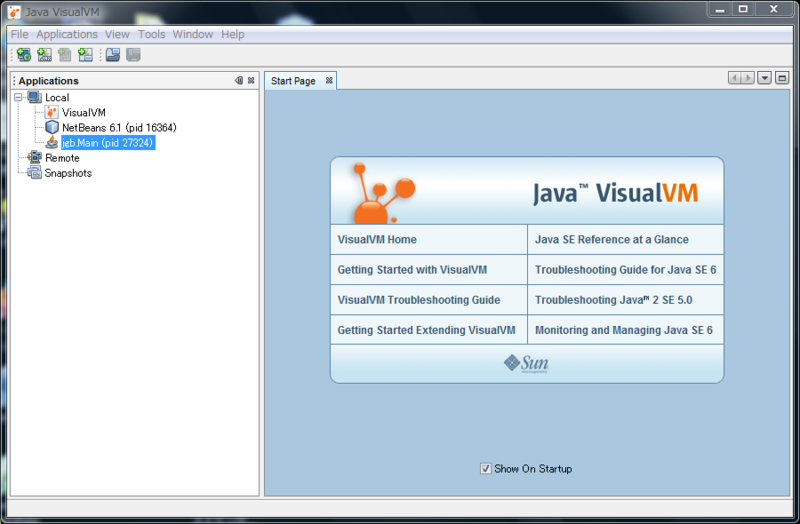Viewport: 800px width, 524px height.
Task: Click the Java VisualVM title bar icon
Action: [14, 11]
